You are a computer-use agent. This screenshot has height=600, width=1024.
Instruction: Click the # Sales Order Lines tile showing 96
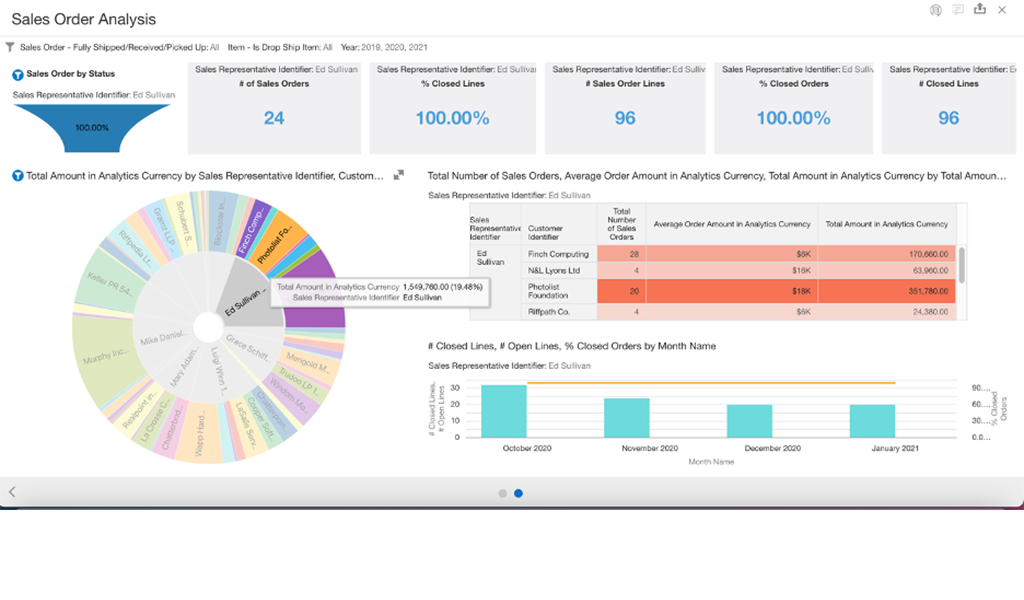625,108
